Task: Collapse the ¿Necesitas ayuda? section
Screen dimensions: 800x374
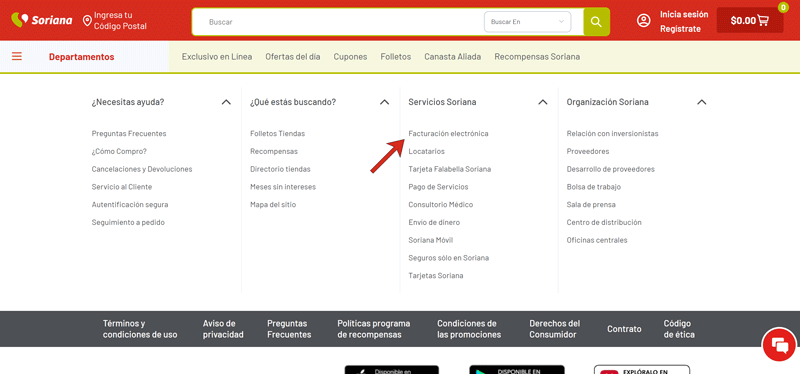Action: click(x=226, y=102)
